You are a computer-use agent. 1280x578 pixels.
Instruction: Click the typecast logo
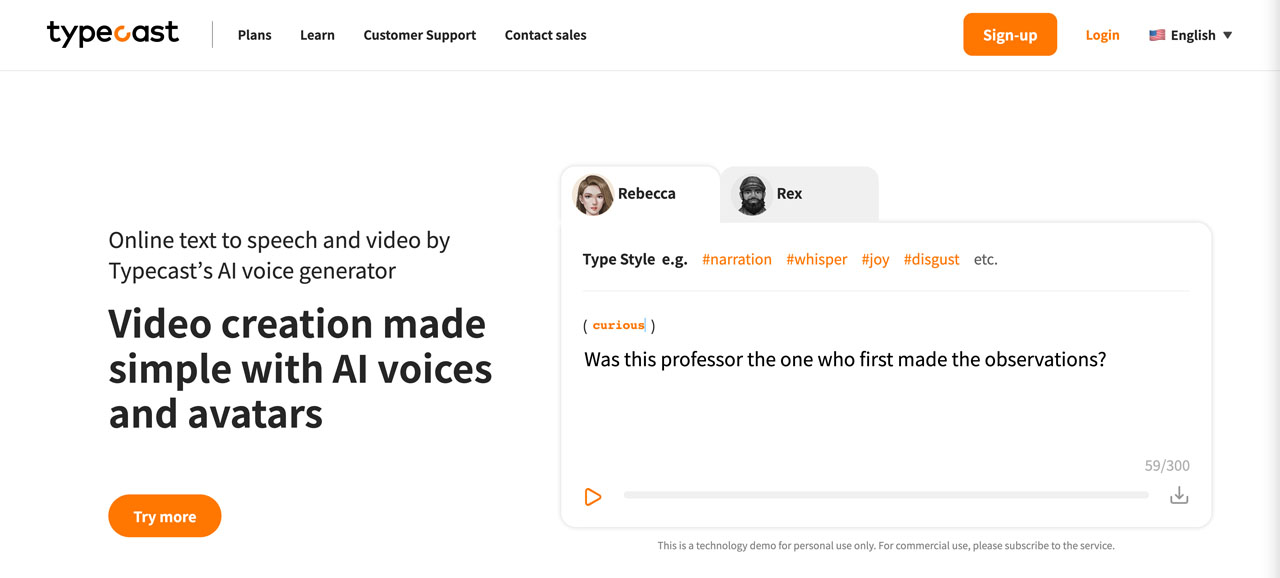[113, 34]
